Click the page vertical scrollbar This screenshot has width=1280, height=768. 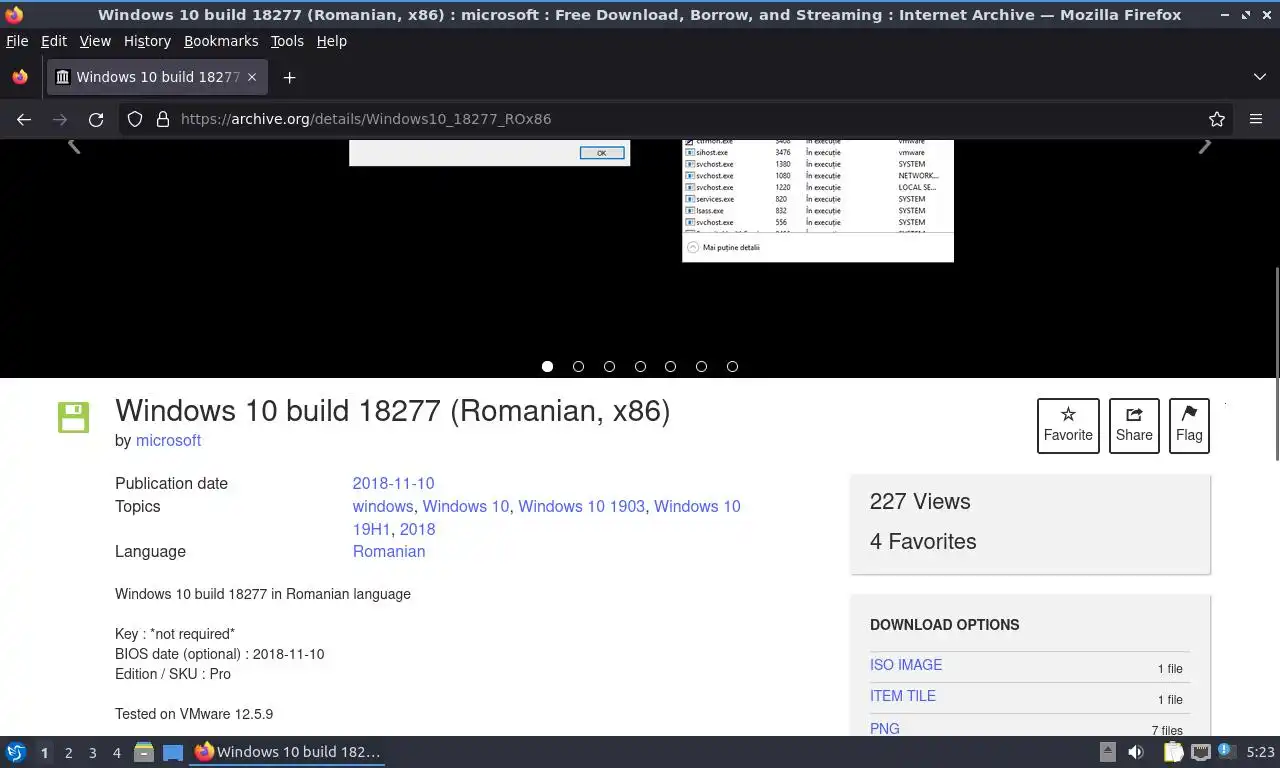coord(1276,365)
